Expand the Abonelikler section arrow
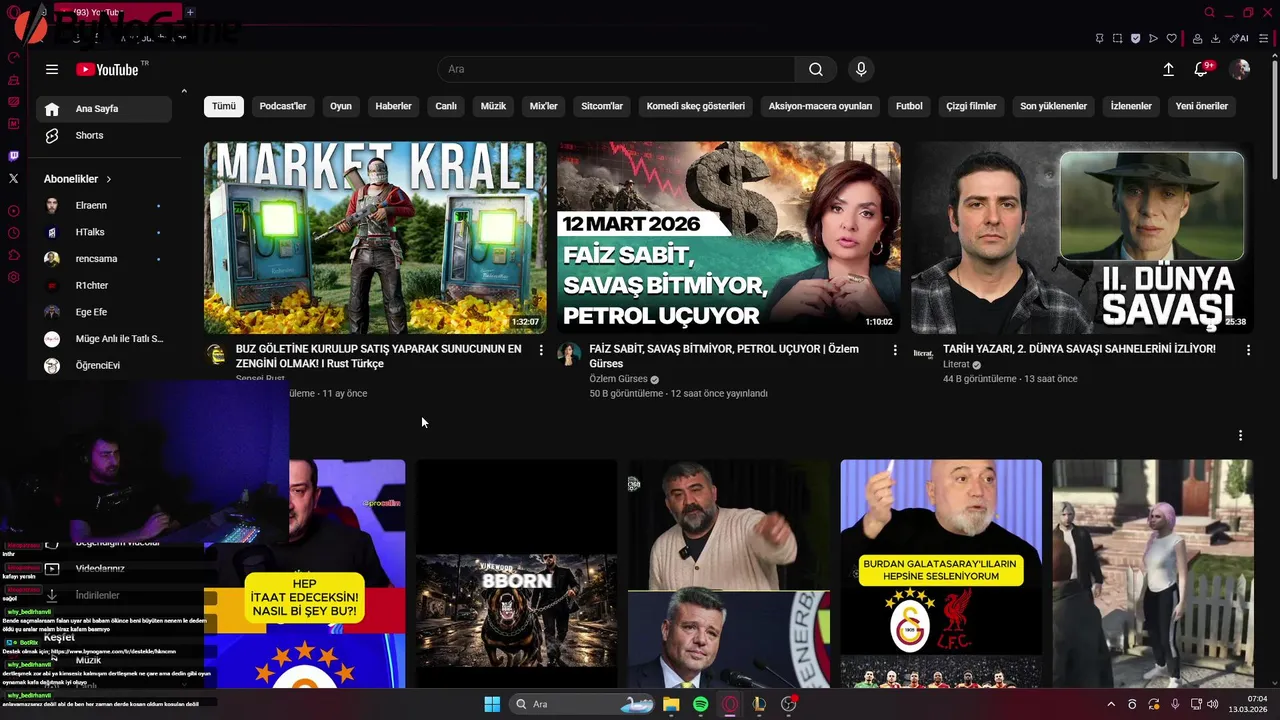 pyautogui.click(x=108, y=179)
